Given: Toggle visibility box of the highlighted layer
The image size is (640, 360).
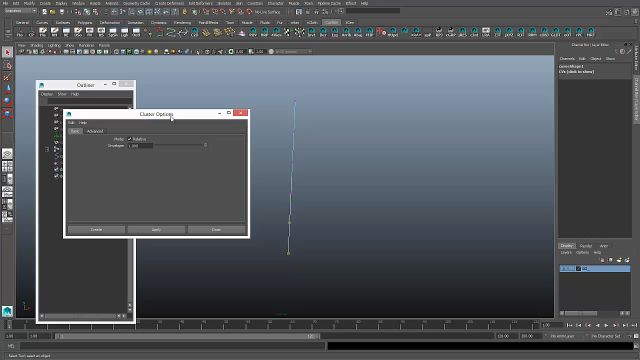Looking at the screenshot, I should pyautogui.click(x=563, y=269).
